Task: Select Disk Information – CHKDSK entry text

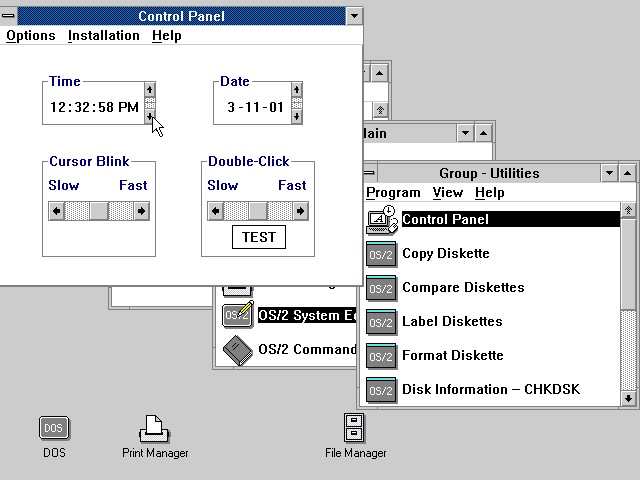Action: 491,389
